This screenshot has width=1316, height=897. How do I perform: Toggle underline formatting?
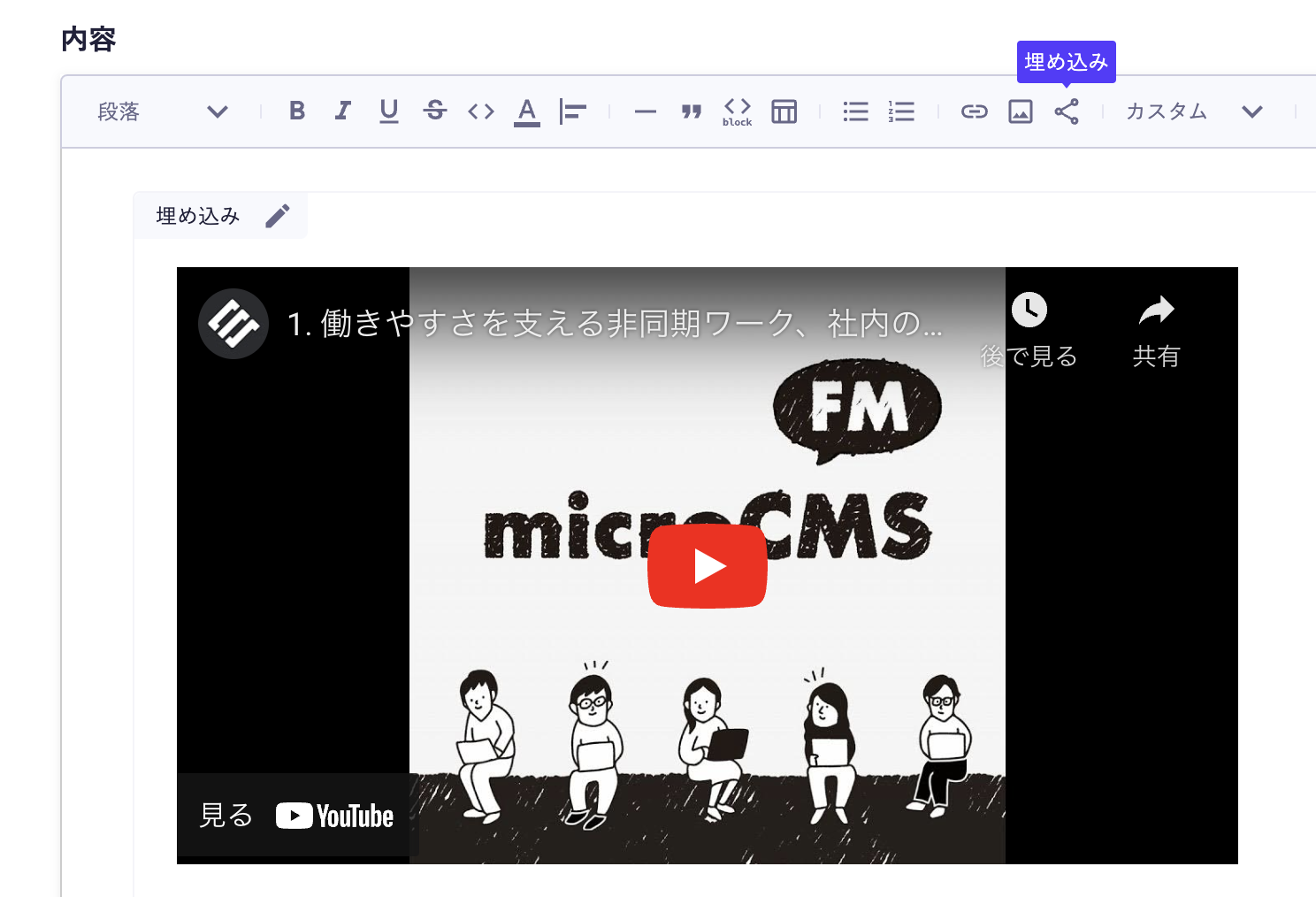pos(389,111)
